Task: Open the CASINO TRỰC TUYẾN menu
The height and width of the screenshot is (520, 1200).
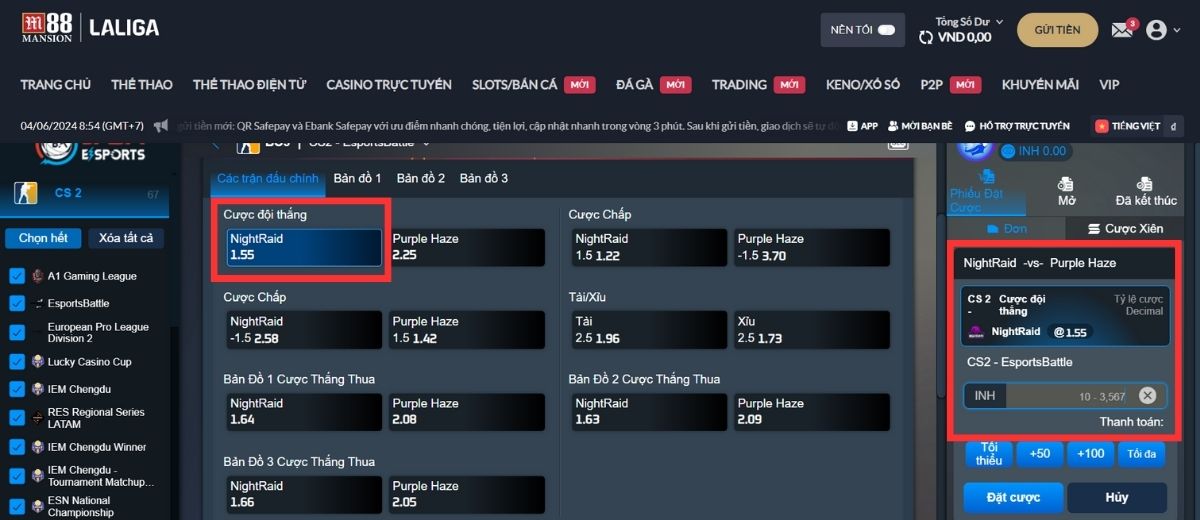Action: tap(389, 85)
